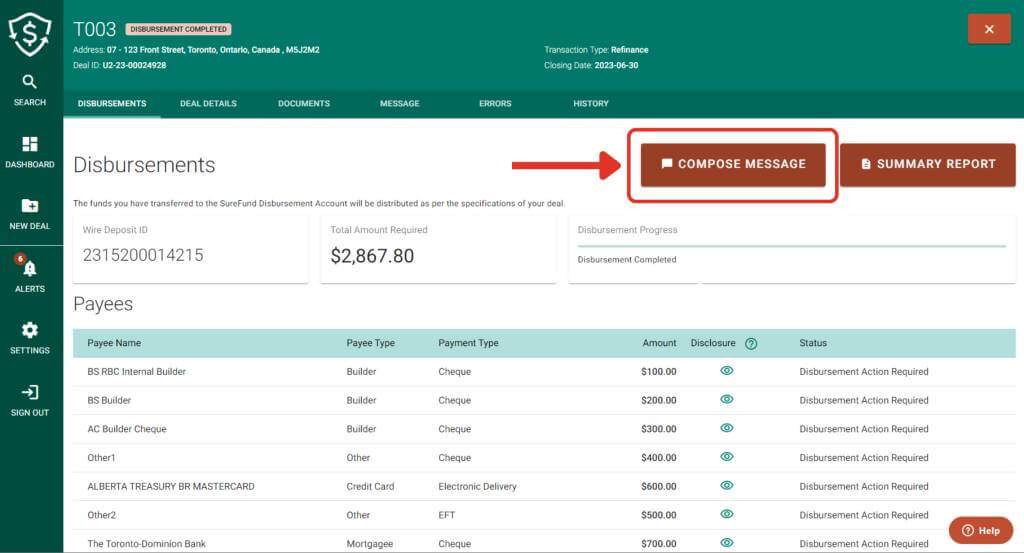This screenshot has width=1024, height=553.
Task: Click the Wire Deposit ID 2315200014215
Action: (x=143, y=255)
